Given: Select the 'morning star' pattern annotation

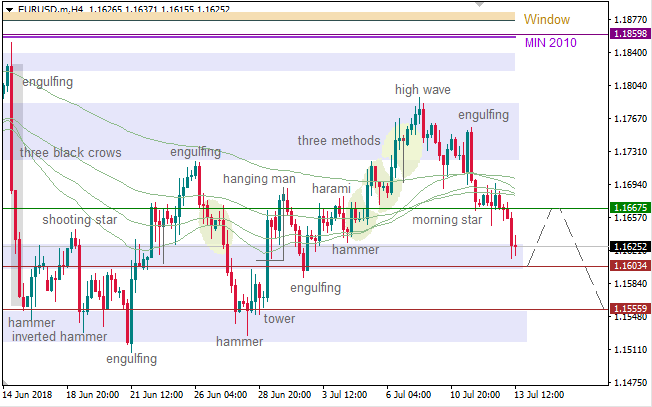Looking at the screenshot, I should click(447, 219).
